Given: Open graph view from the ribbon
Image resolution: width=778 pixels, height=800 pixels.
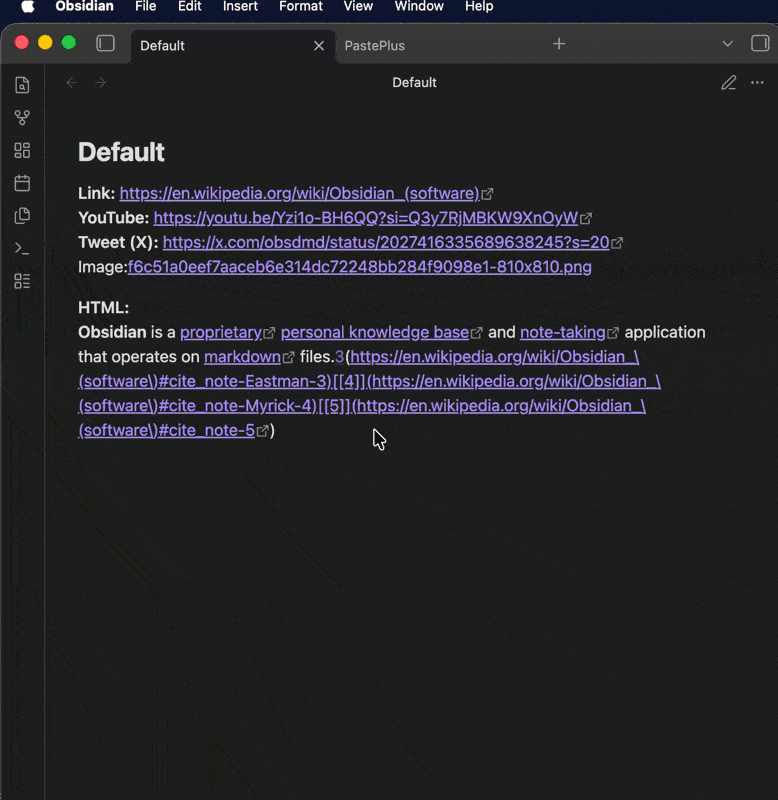Looking at the screenshot, I should tap(22, 118).
